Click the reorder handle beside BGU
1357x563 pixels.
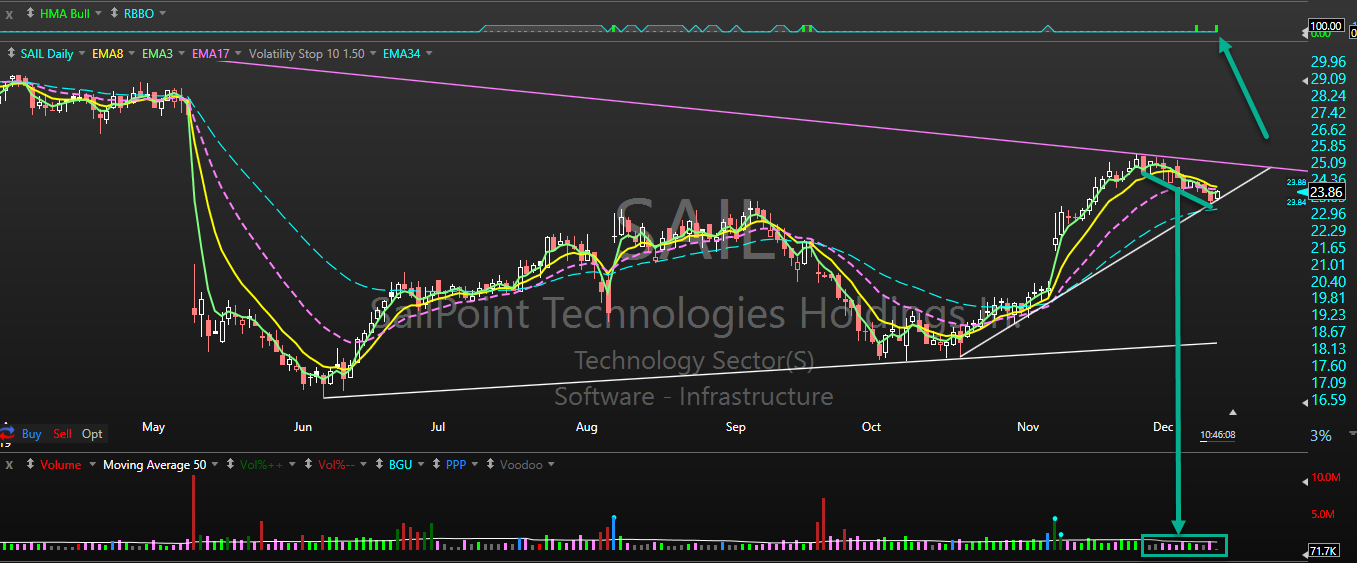pyautogui.click(x=381, y=465)
